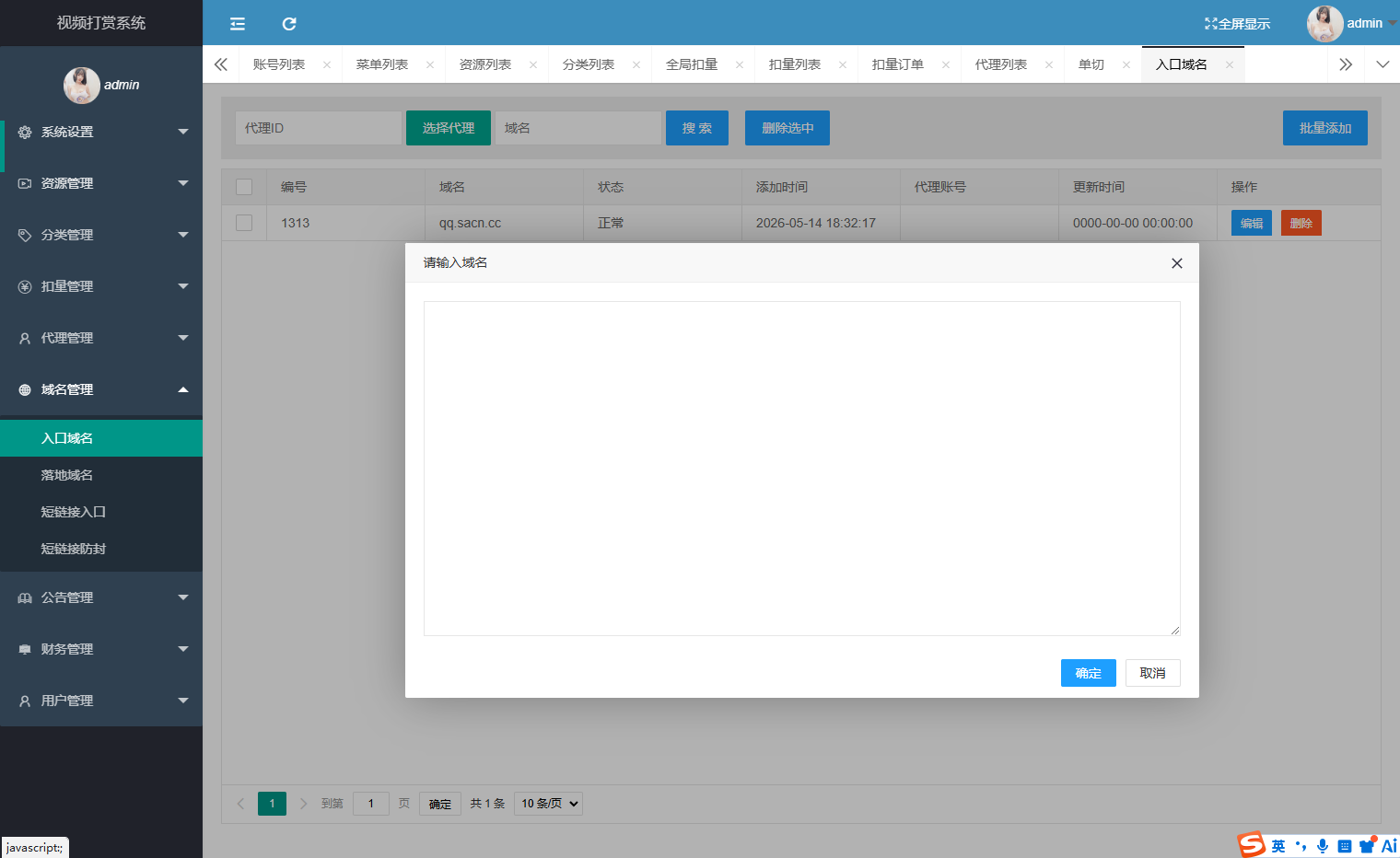This screenshot has width=1400, height=858.
Task: Switch to the 全局扣量 tab
Action: tap(691, 64)
